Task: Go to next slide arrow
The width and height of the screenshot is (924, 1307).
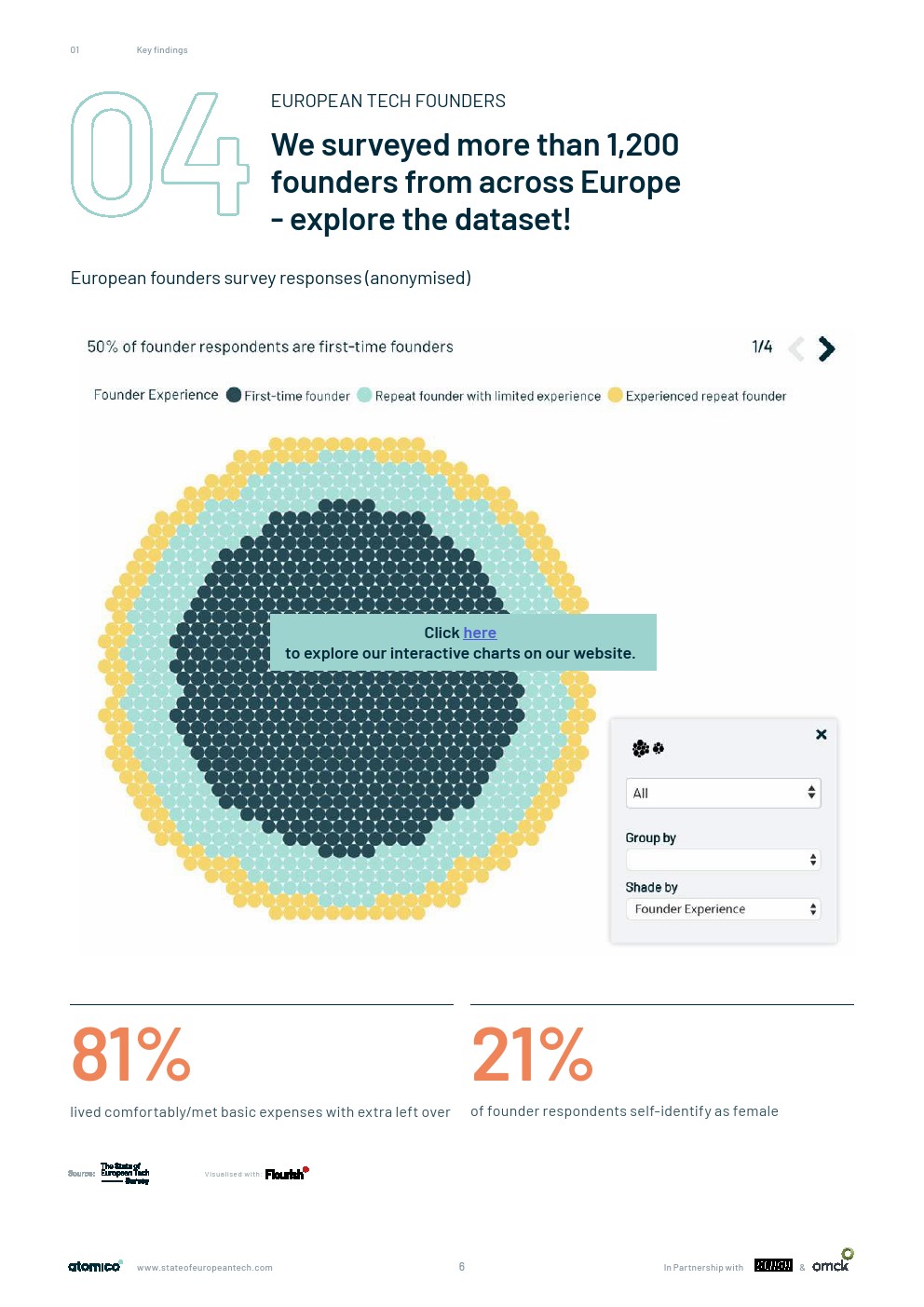Action: (826, 348)
